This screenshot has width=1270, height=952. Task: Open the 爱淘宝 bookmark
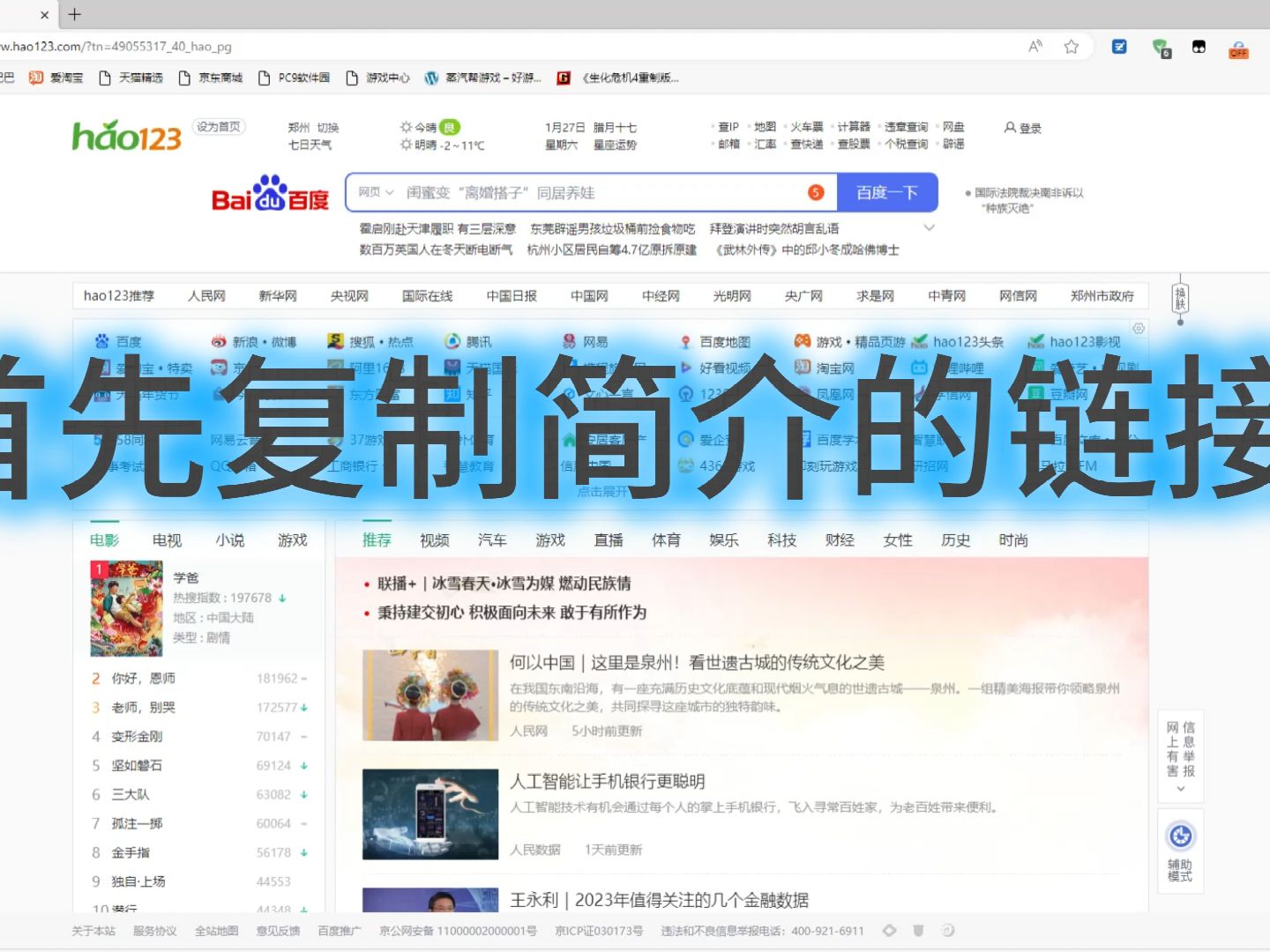(x=56, y=78)
